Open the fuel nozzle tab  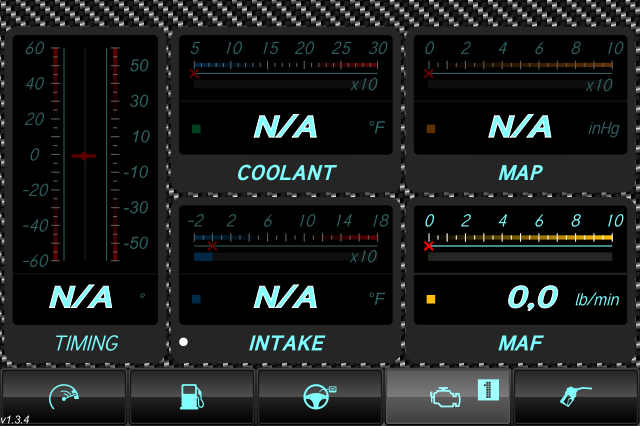click(x=576, y=397)
